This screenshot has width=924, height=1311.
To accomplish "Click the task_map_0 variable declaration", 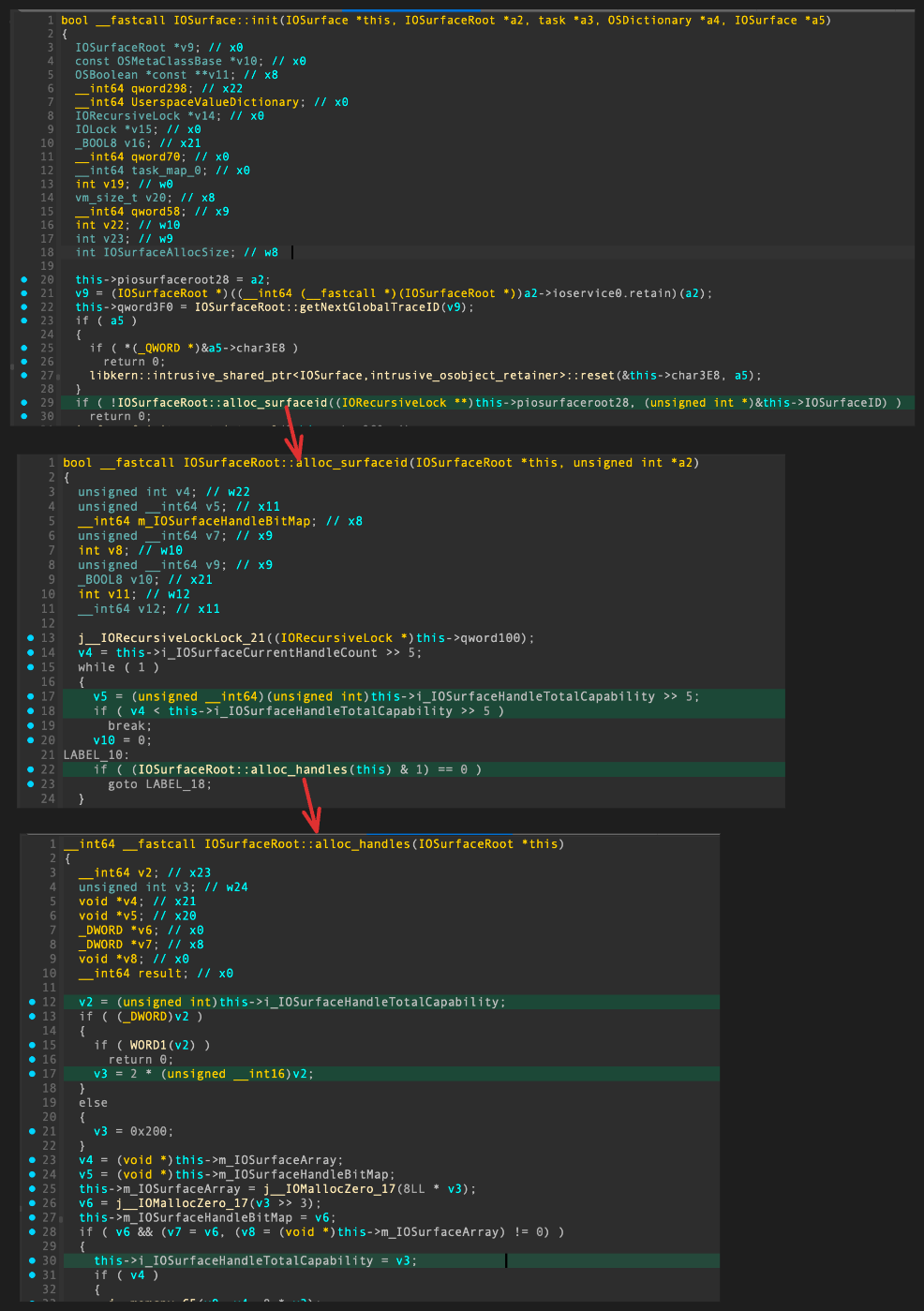I will pos(163,171).
